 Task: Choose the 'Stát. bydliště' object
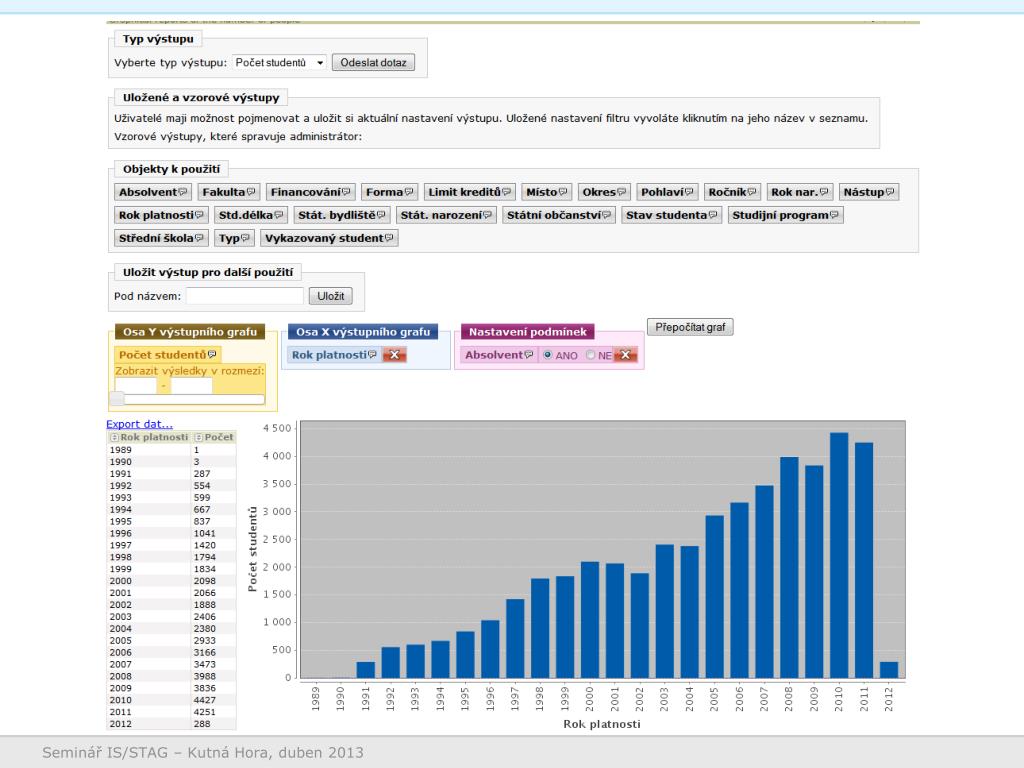(342, 215)
